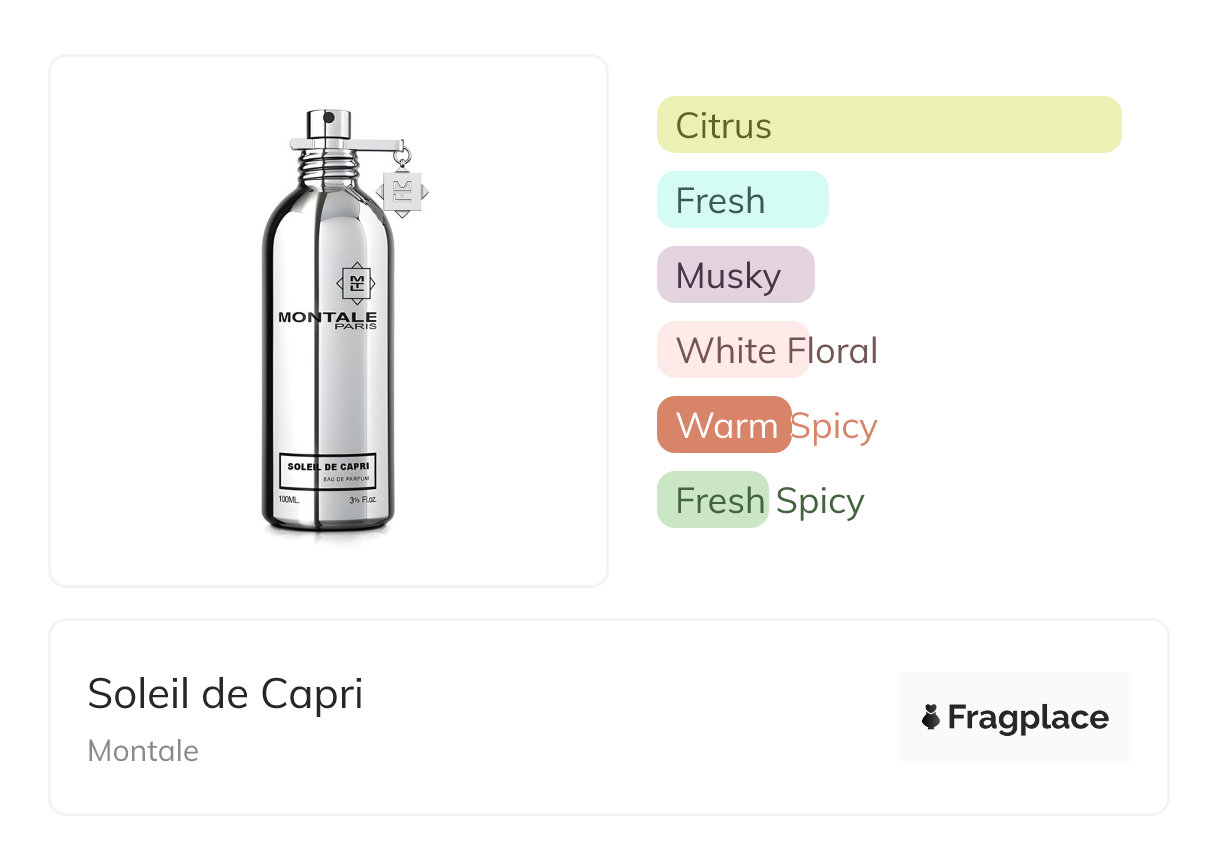Open the Montale perfume bottle image
The height and width of the screenshot is (864, 1218).
click(328, 330)
